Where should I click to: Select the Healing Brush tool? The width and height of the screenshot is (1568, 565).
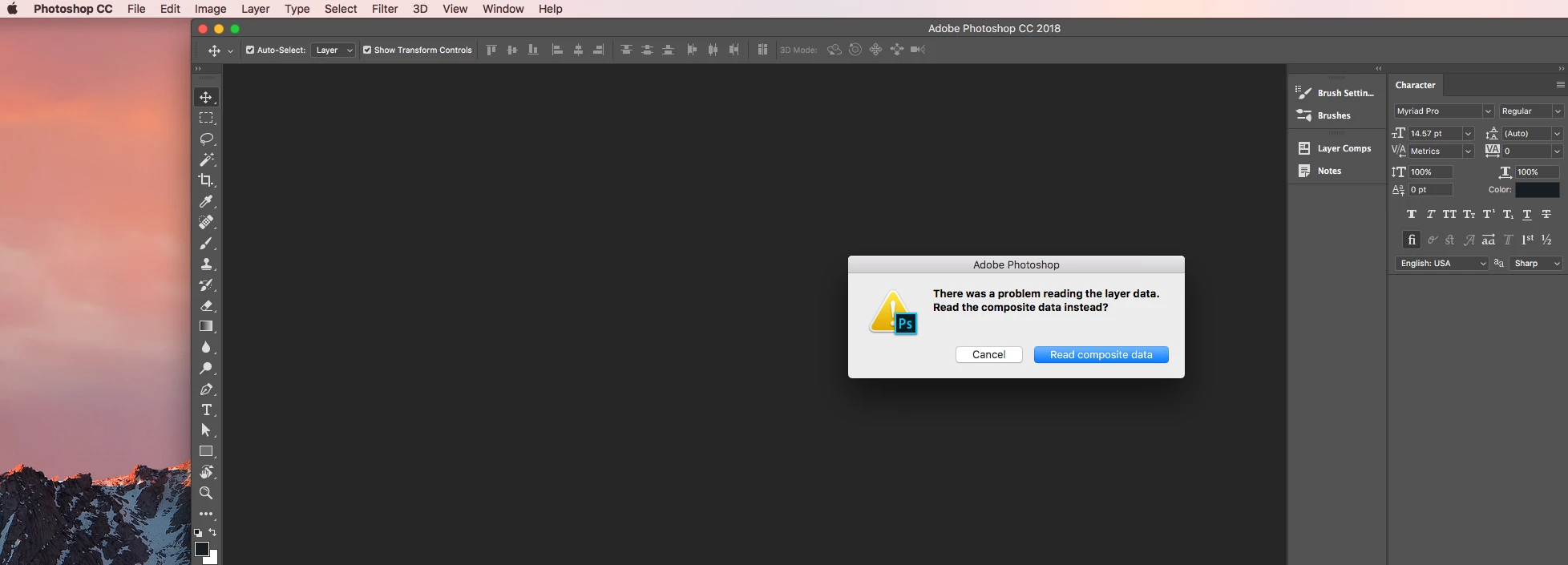pos(206,222)
